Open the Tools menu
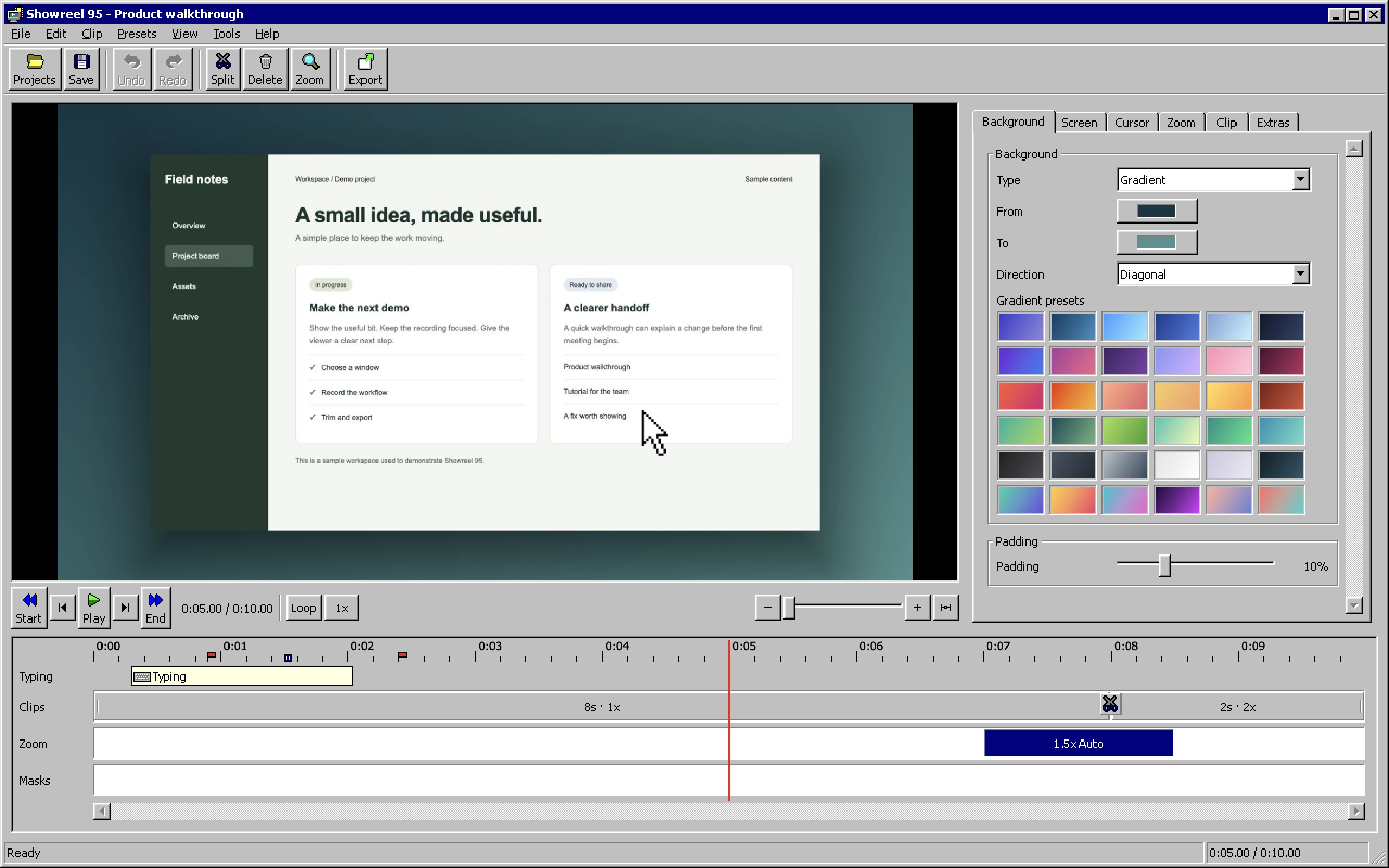 point(227,34)
